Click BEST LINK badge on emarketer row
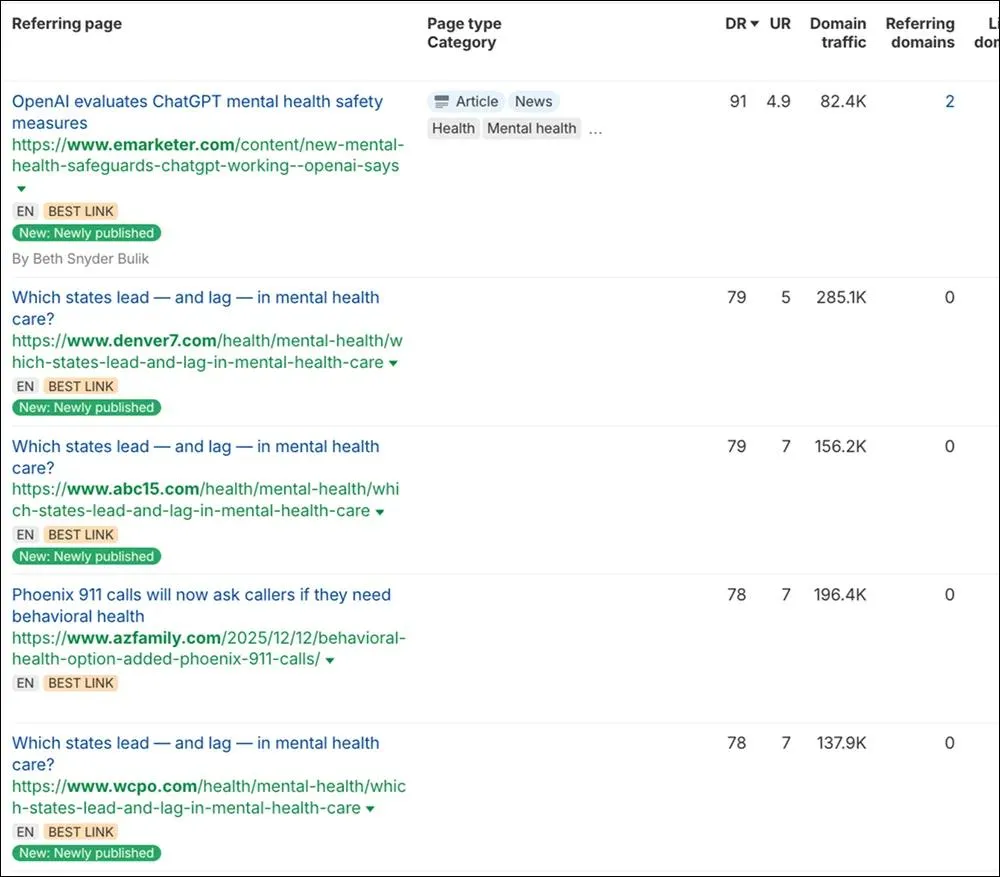 [81, 211]
